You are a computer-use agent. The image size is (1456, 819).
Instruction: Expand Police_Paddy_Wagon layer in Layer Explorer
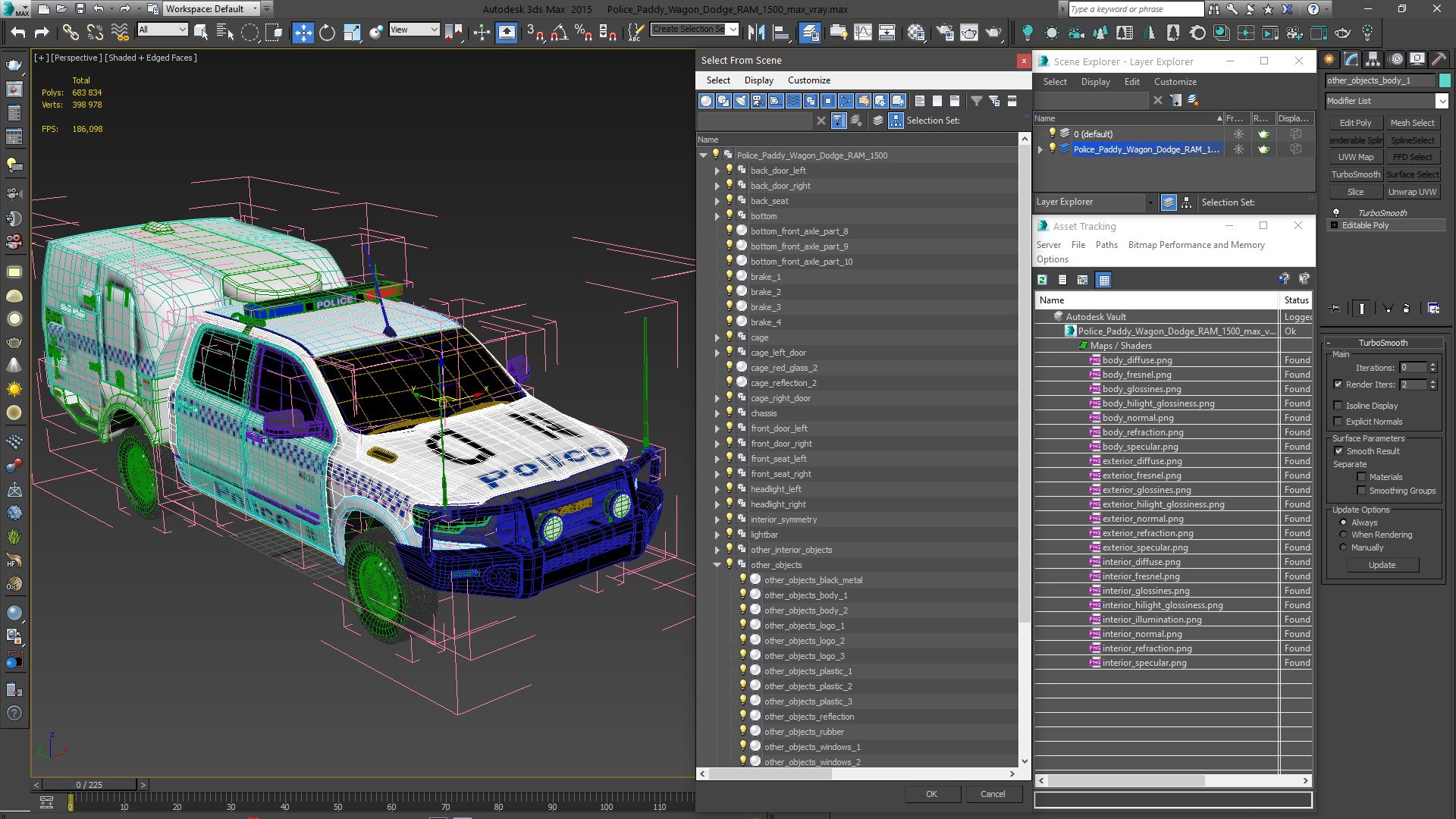(1040, 149)
